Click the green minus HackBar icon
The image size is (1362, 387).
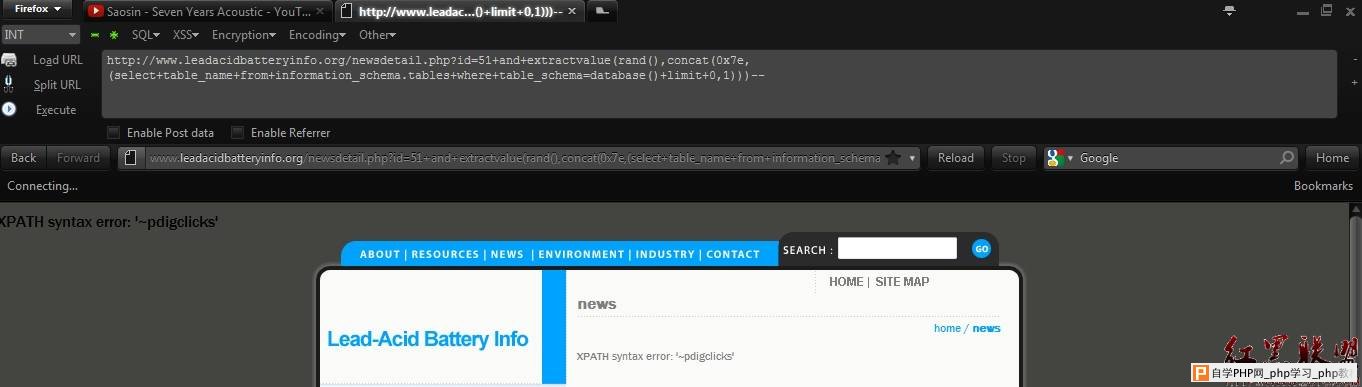click(95, 35)
